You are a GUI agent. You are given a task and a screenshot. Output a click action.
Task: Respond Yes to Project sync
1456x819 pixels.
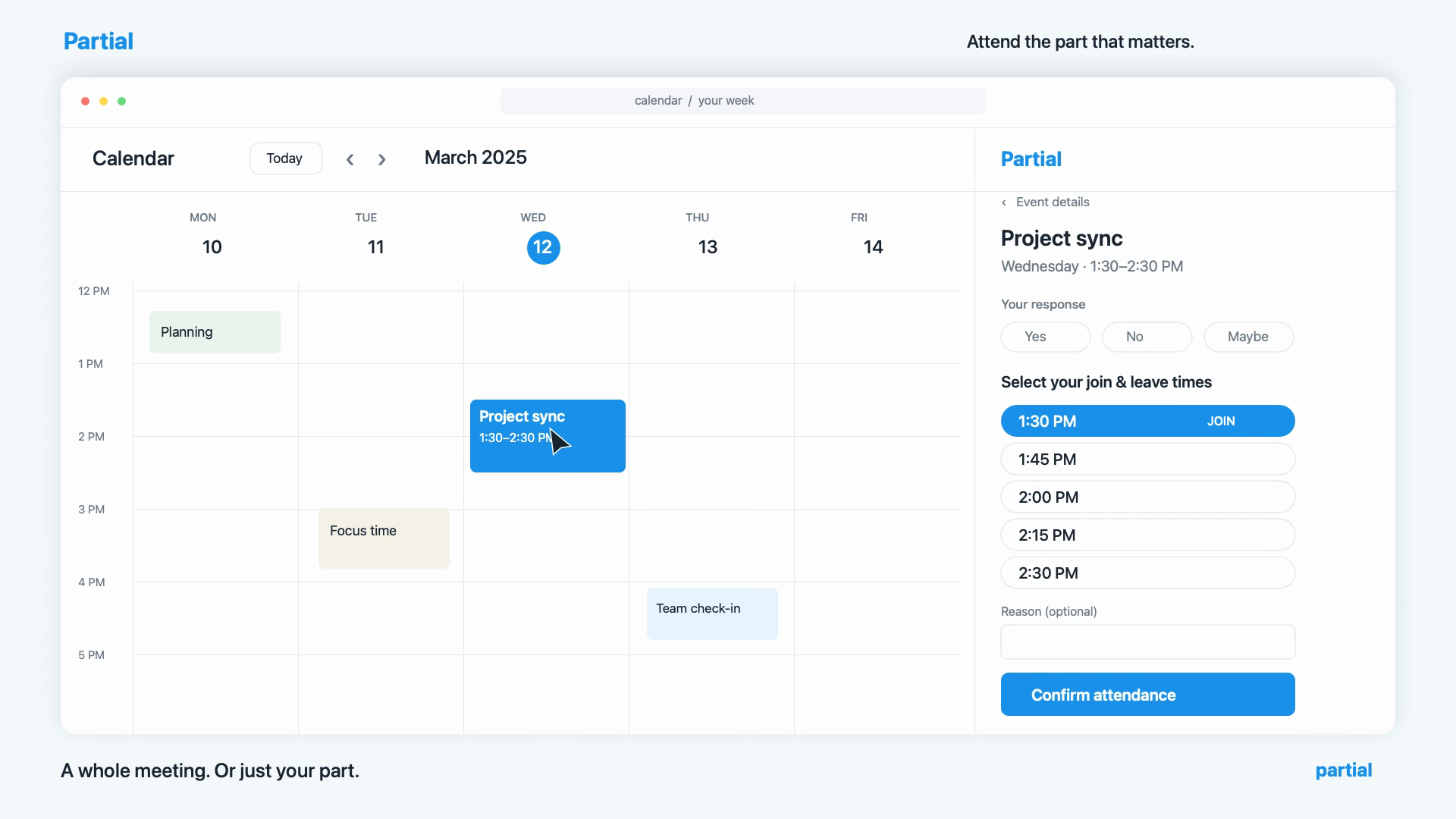click(1046, 337)
